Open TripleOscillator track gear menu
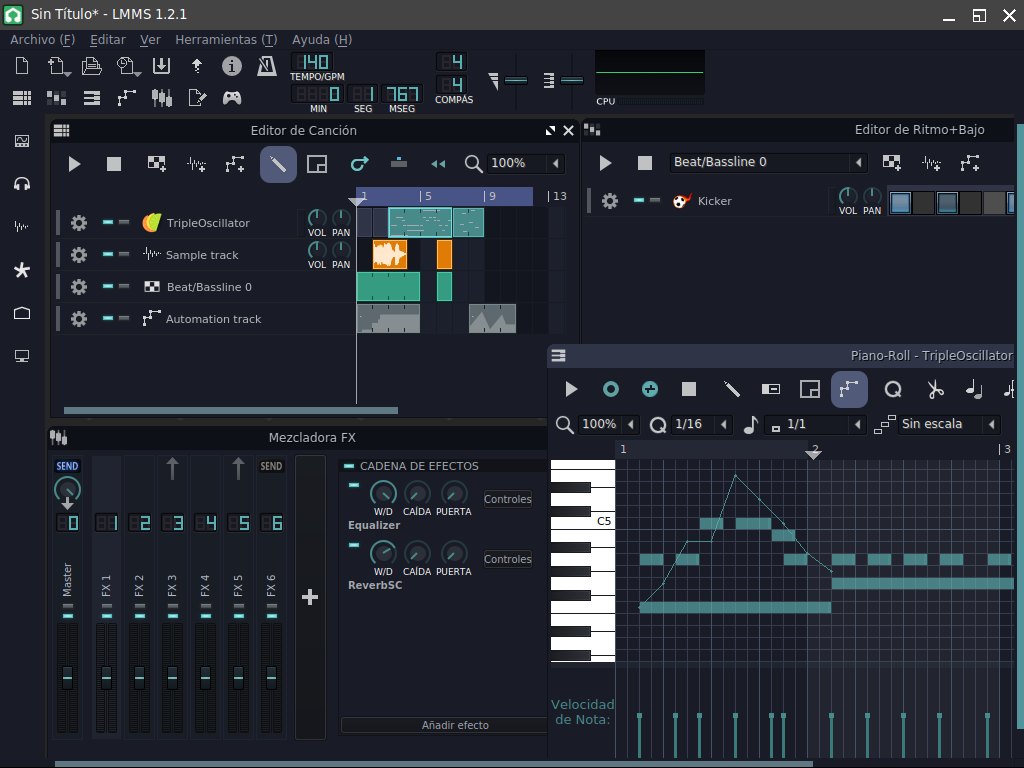This screenshot has width=1024, height=768. pos(79,223)
